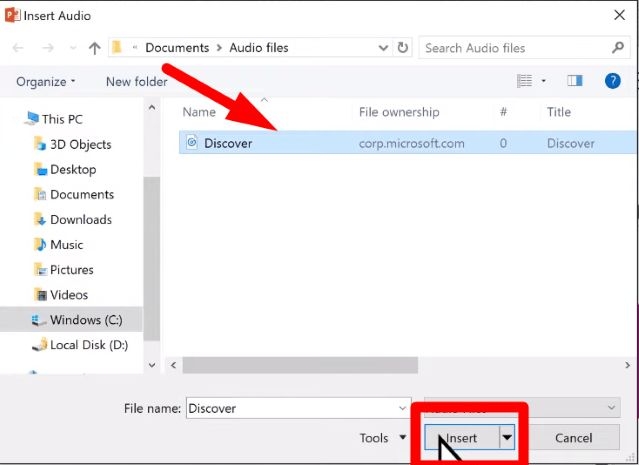Open Downloads in the navigation pane

coord(81,220)
